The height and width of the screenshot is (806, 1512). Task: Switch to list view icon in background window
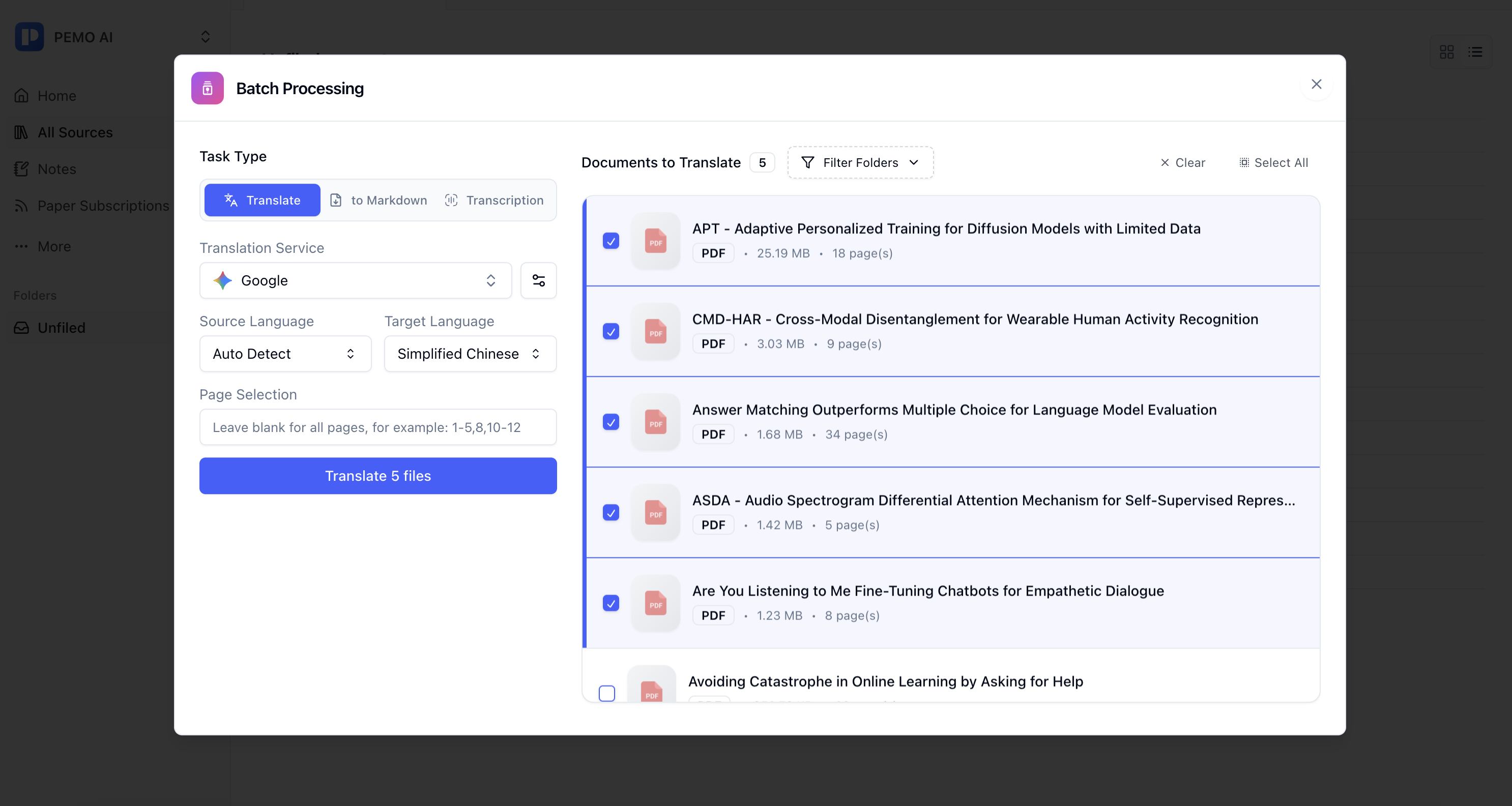(1475, 52)
